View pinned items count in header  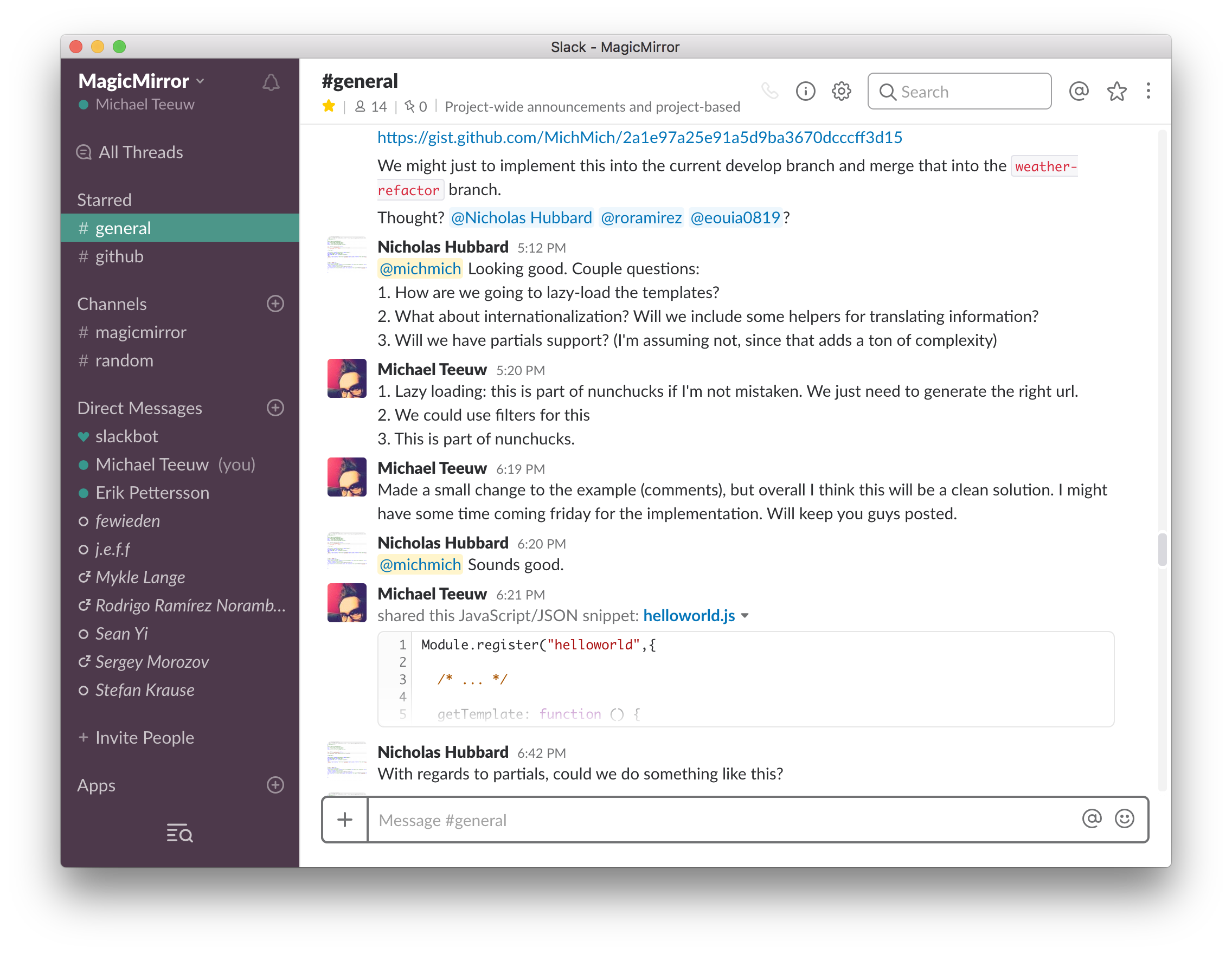416,107
